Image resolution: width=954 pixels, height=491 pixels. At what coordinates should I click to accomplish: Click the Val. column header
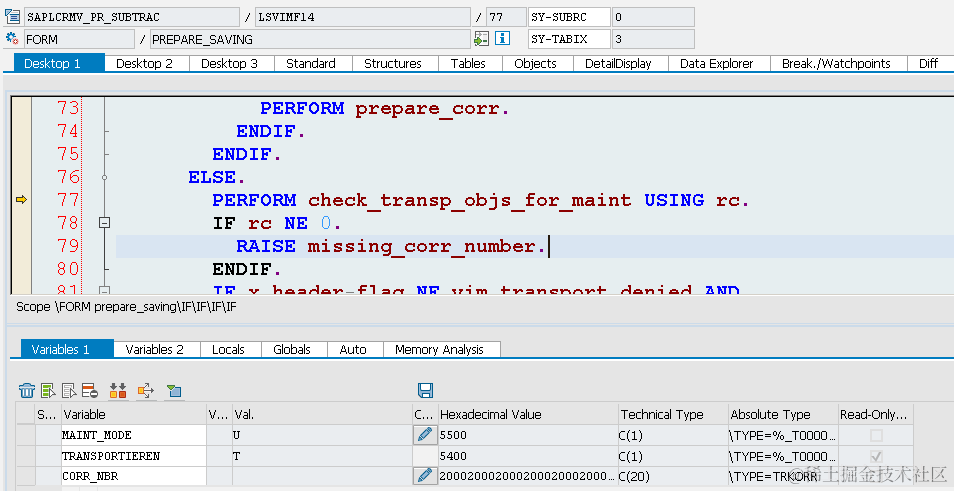click(321, 414)
